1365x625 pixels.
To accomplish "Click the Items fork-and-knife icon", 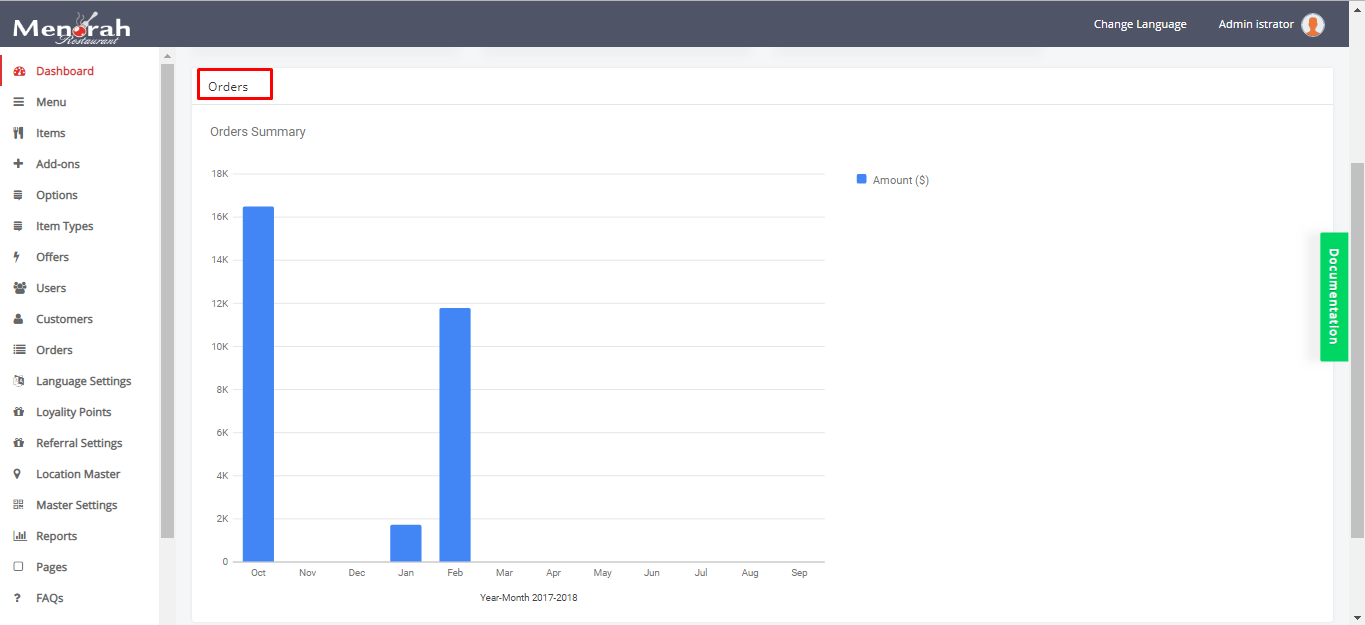I will [x=18, y=133].
